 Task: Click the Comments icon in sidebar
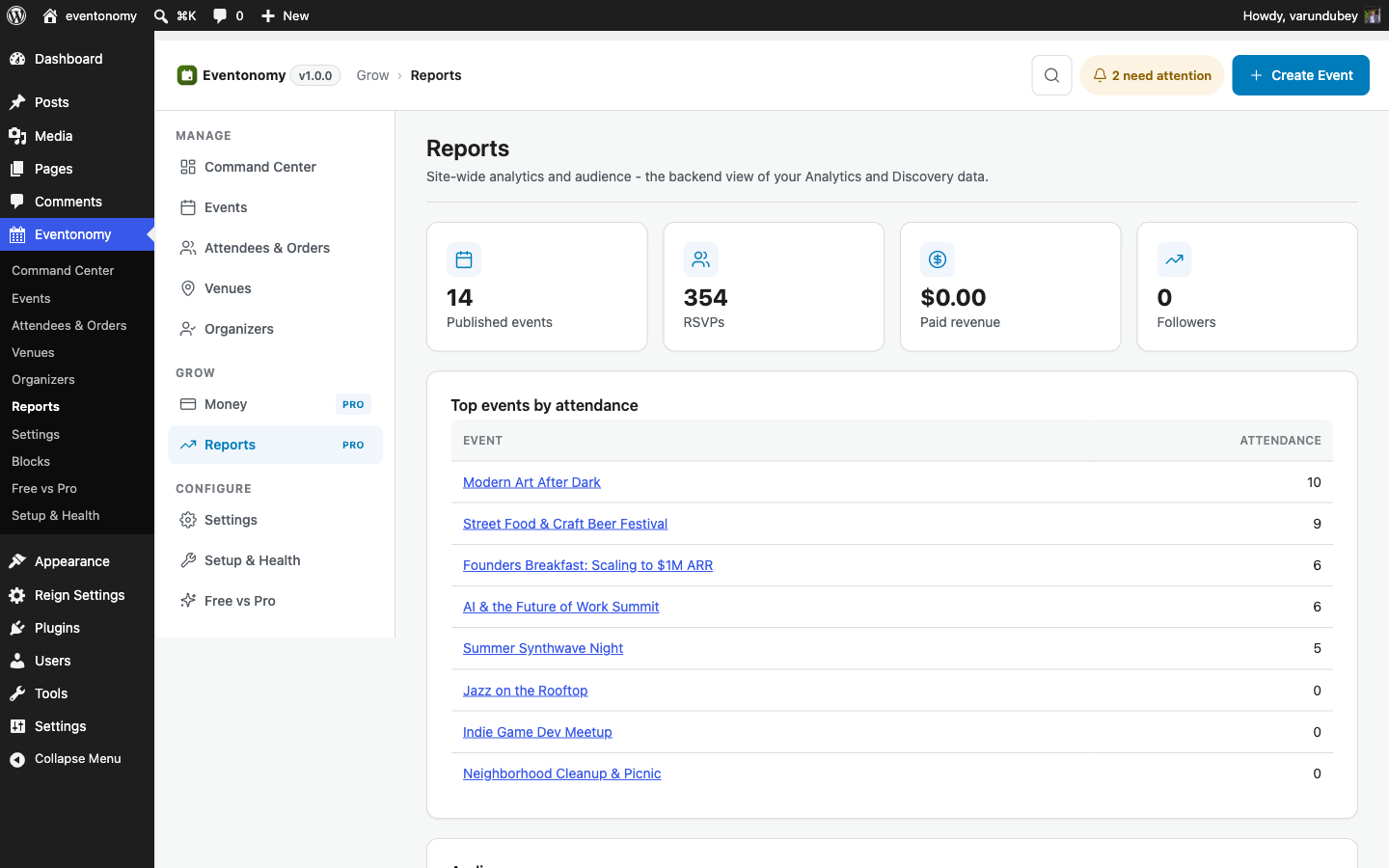point(17,202)
